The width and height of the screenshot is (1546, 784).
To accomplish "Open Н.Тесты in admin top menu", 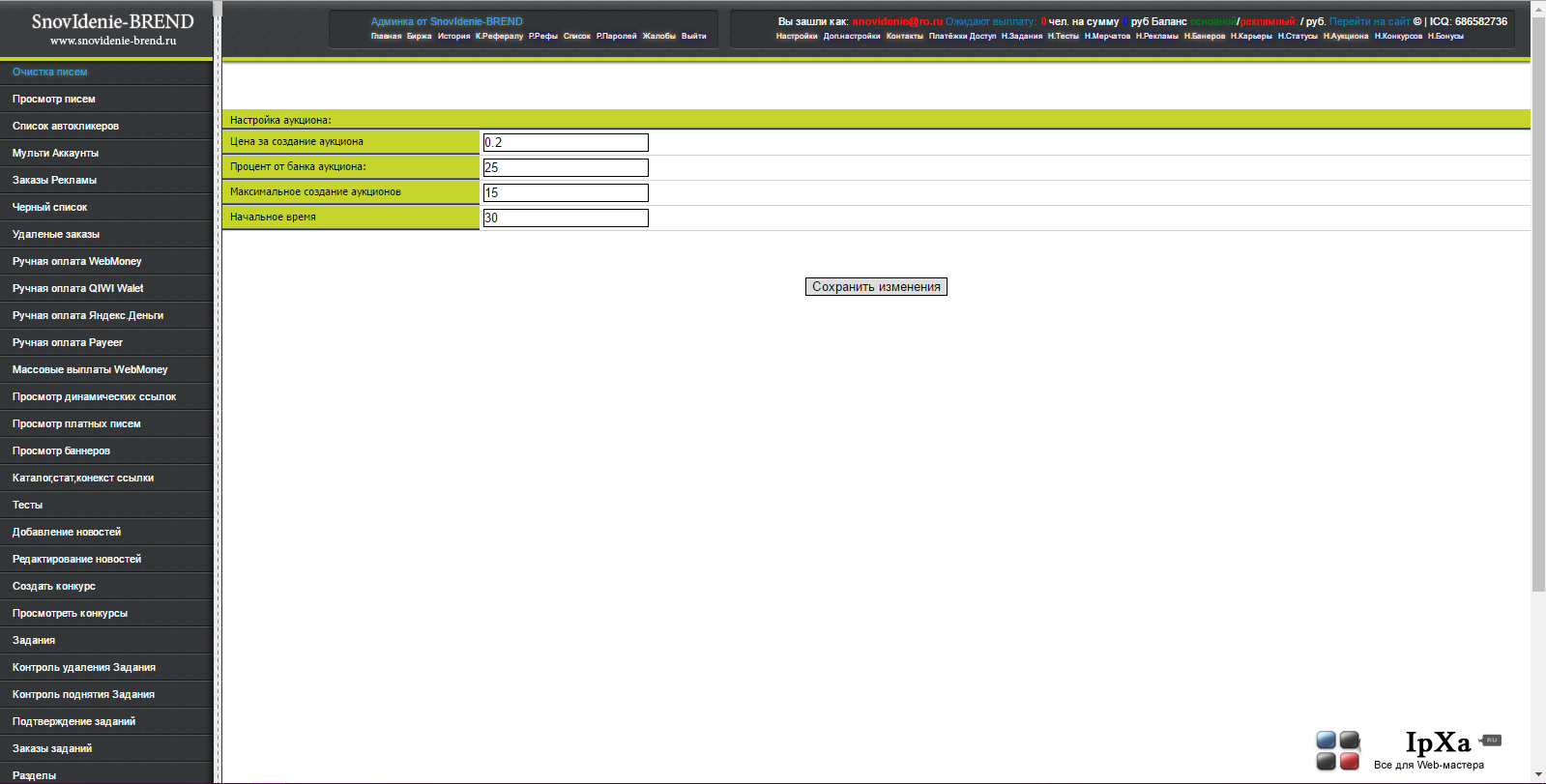I will [x=1064, y=36].
